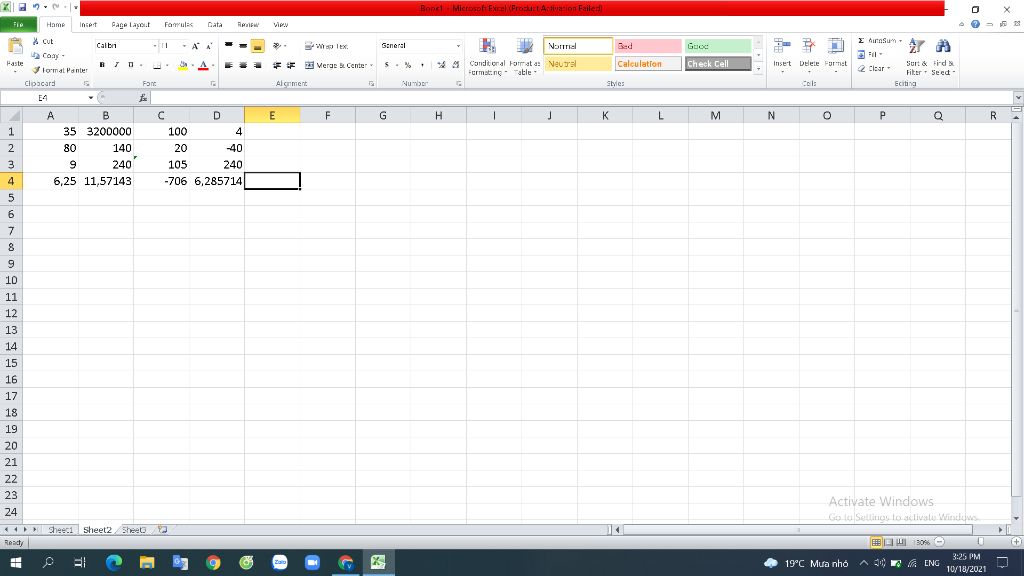Switch to the Review tab
1024x576 pixels.
(x=248, y=25)
